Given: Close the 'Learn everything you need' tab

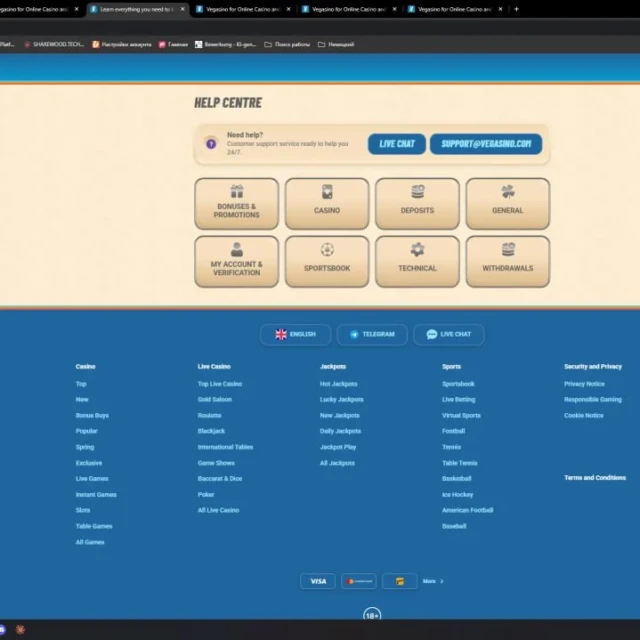Looking at the screenshot, I should (x=182, y=9).
